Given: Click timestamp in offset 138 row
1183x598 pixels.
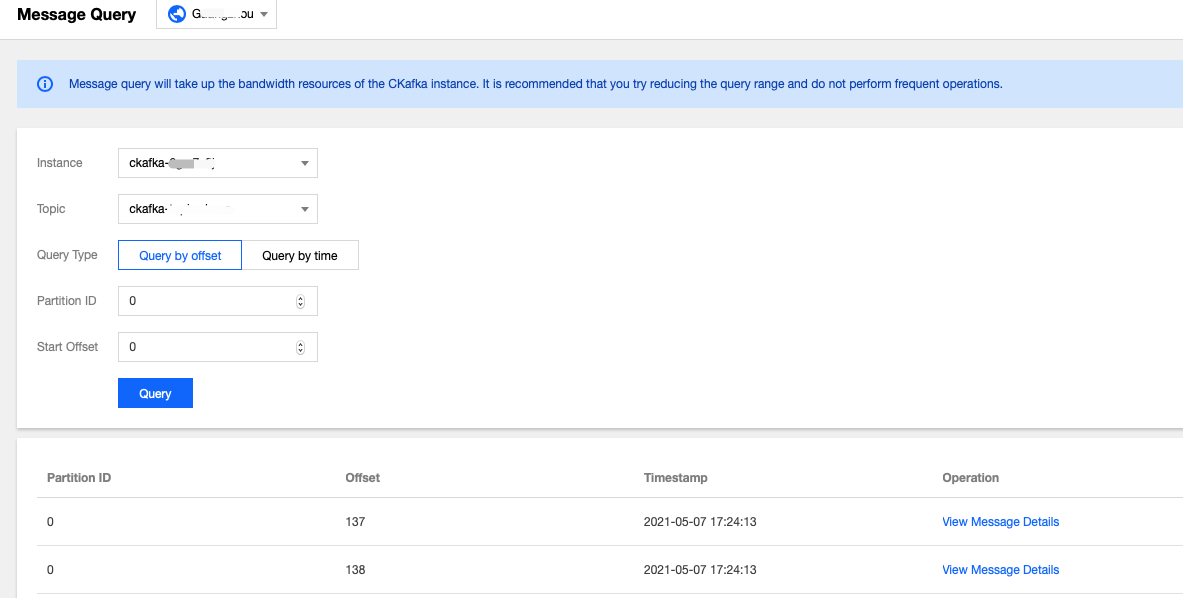Looking at the screenshot, I should pyautogui.click(x=700, y=569).
